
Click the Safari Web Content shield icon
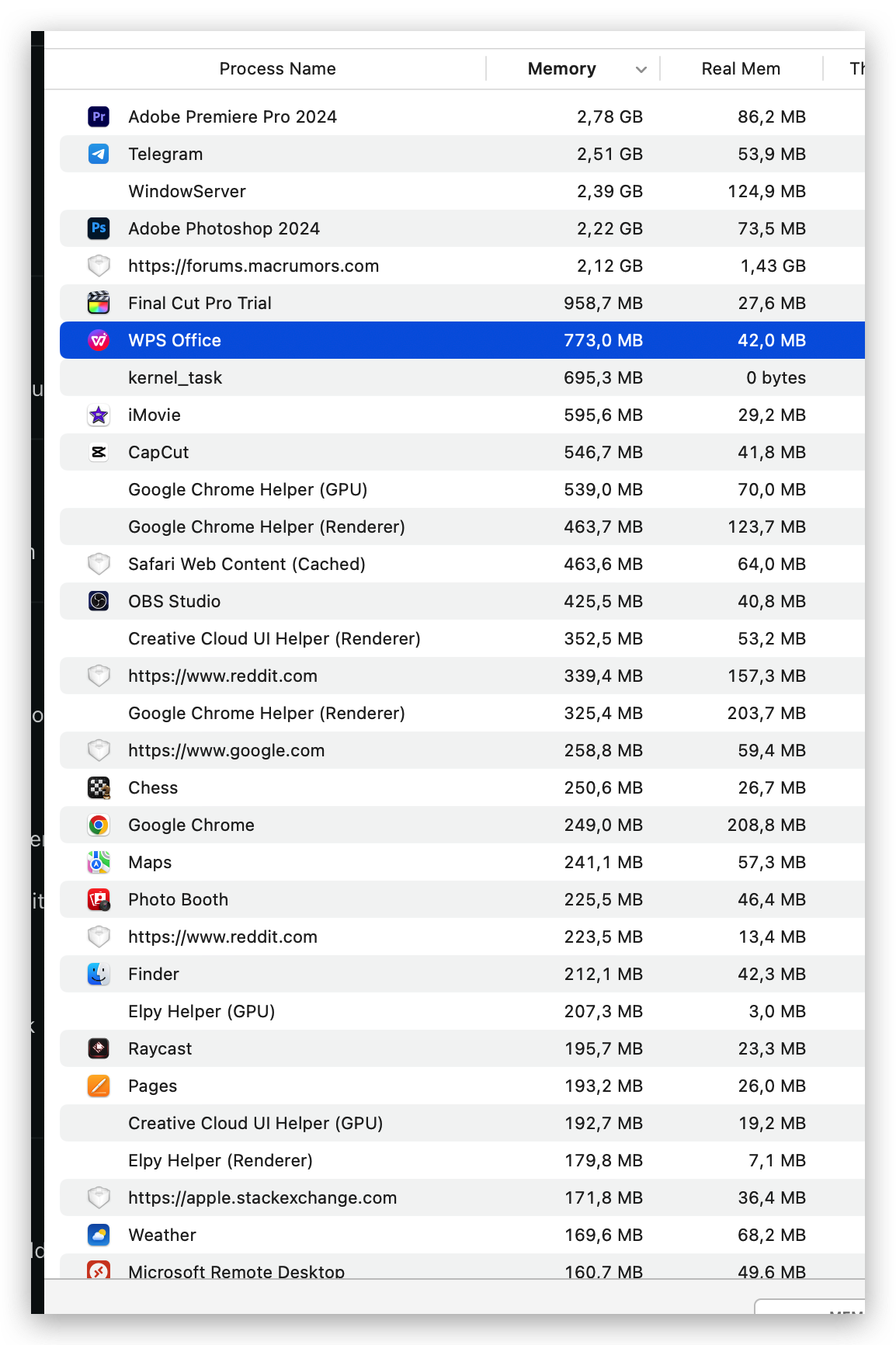pos(99,564)
